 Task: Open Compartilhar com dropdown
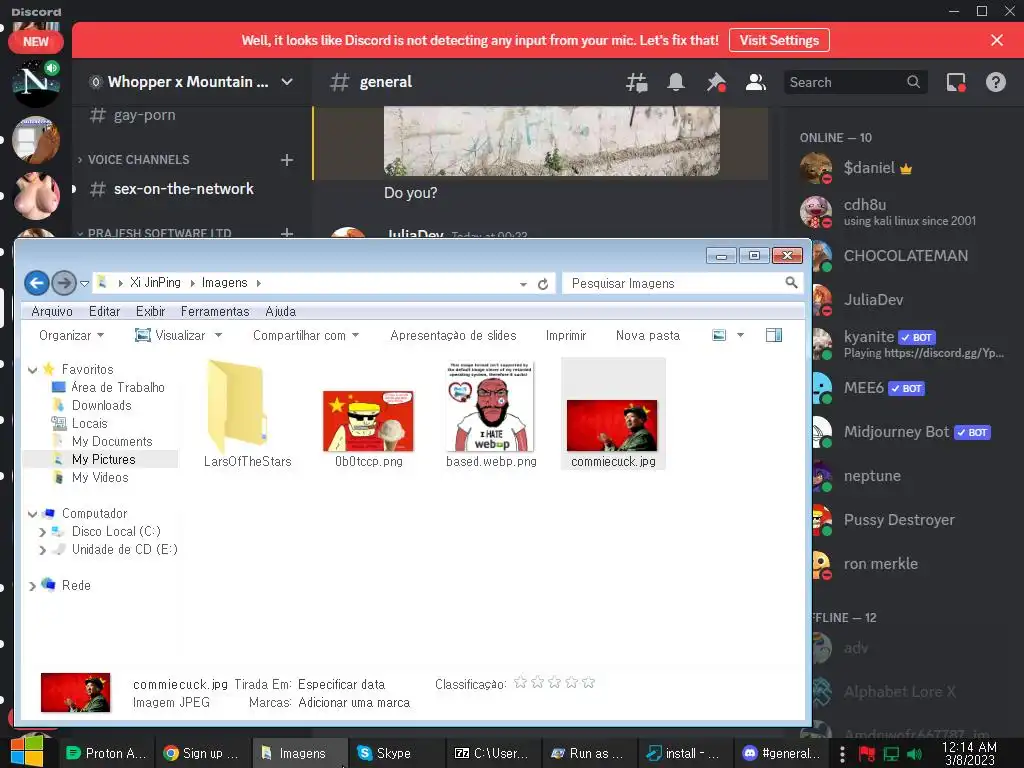pos(306,336)
